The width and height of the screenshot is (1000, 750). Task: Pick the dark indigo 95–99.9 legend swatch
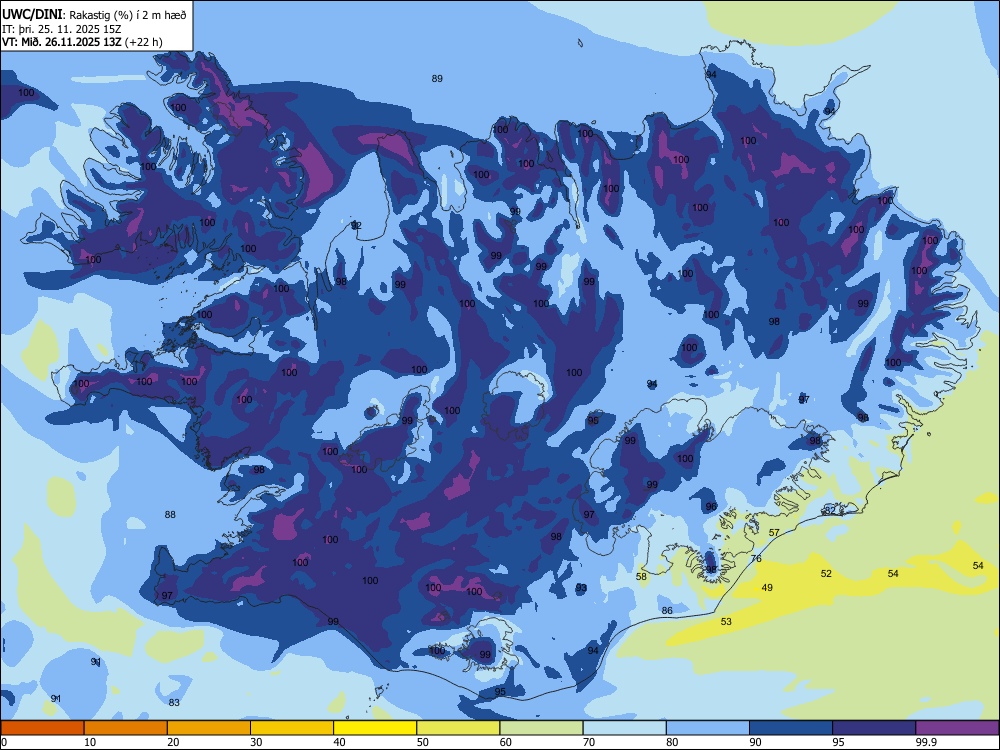pos(874,728)
